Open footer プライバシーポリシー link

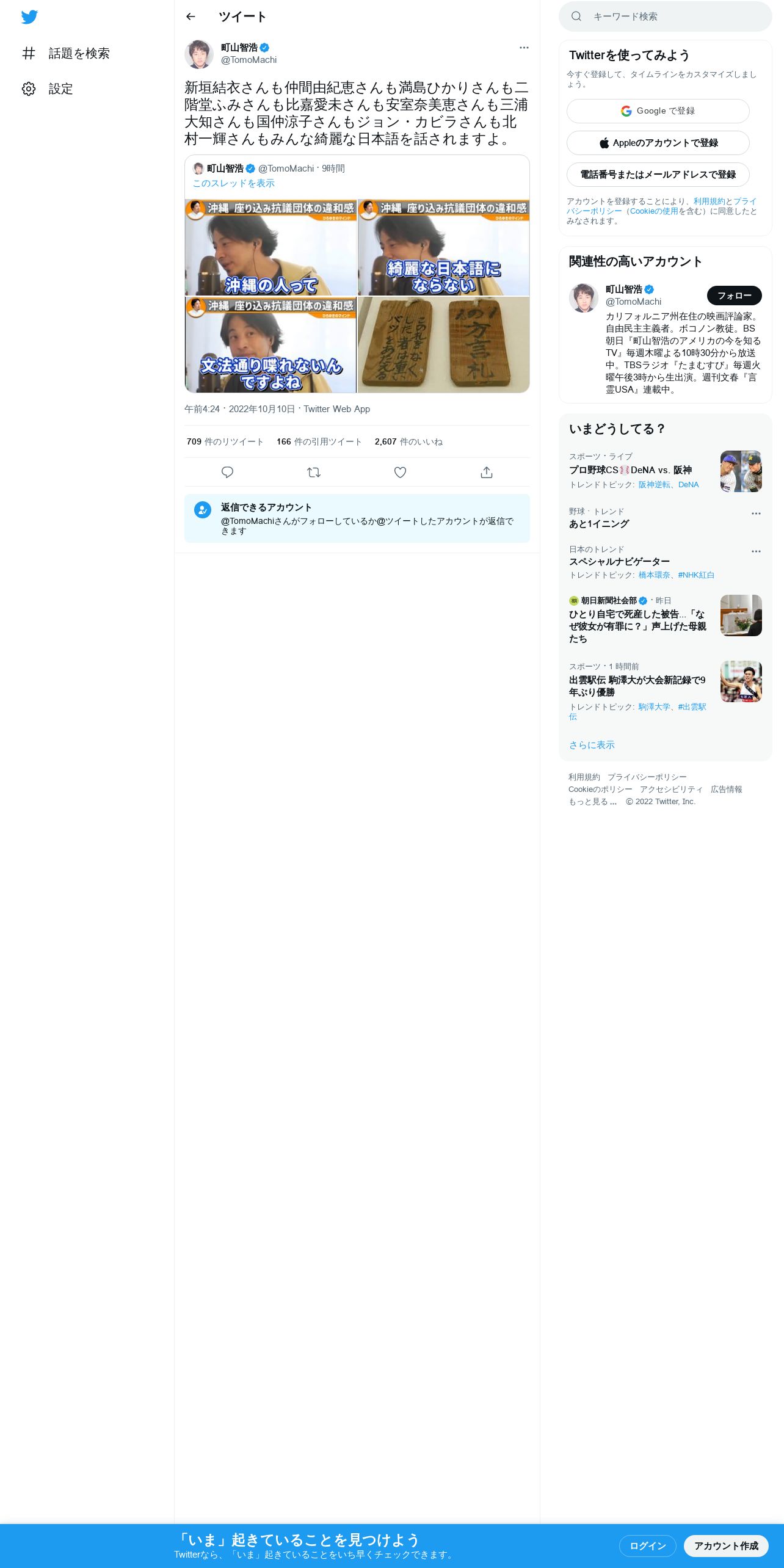(x=647, y=777)
